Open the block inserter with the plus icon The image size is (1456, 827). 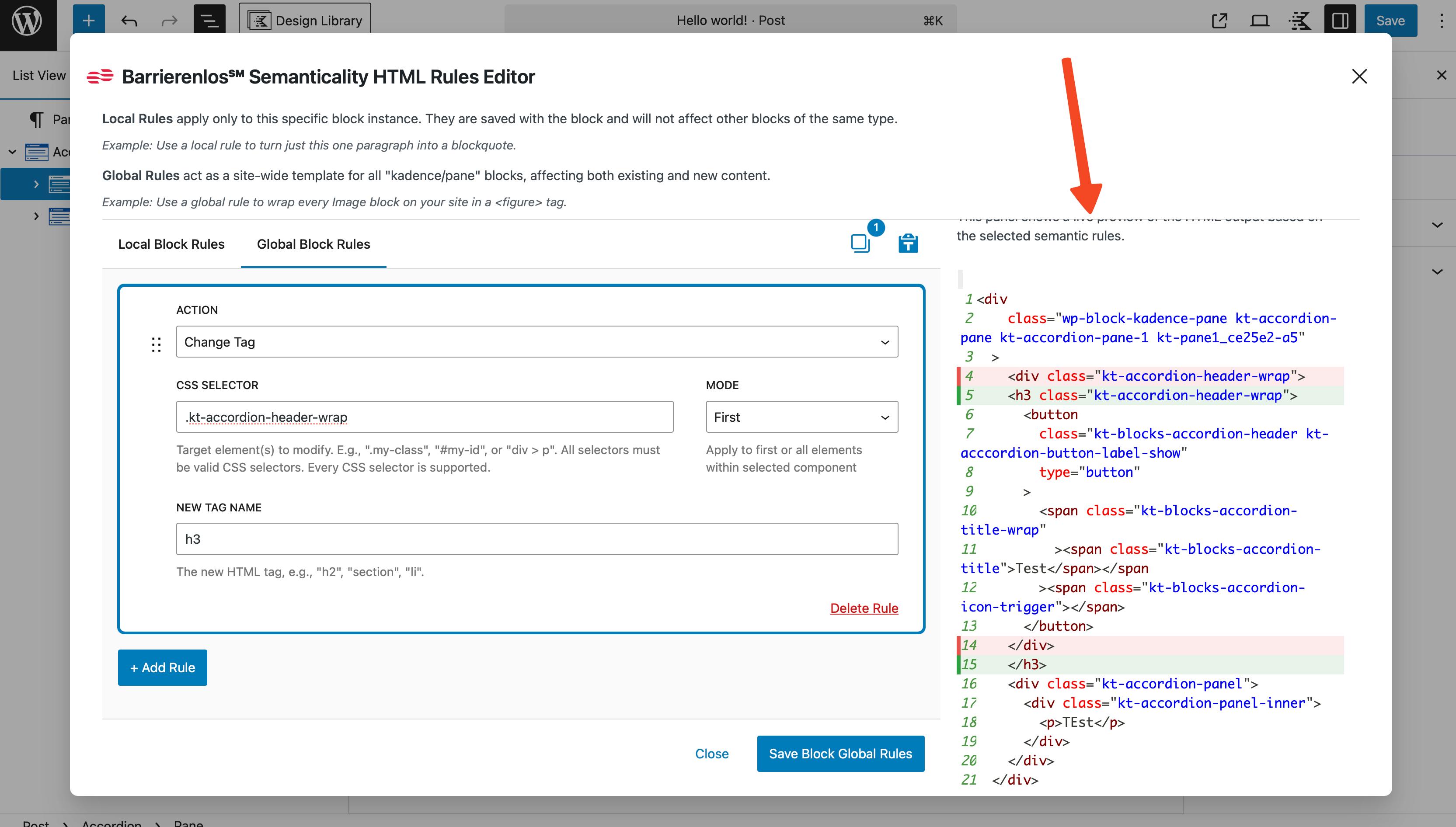(89, 21)
